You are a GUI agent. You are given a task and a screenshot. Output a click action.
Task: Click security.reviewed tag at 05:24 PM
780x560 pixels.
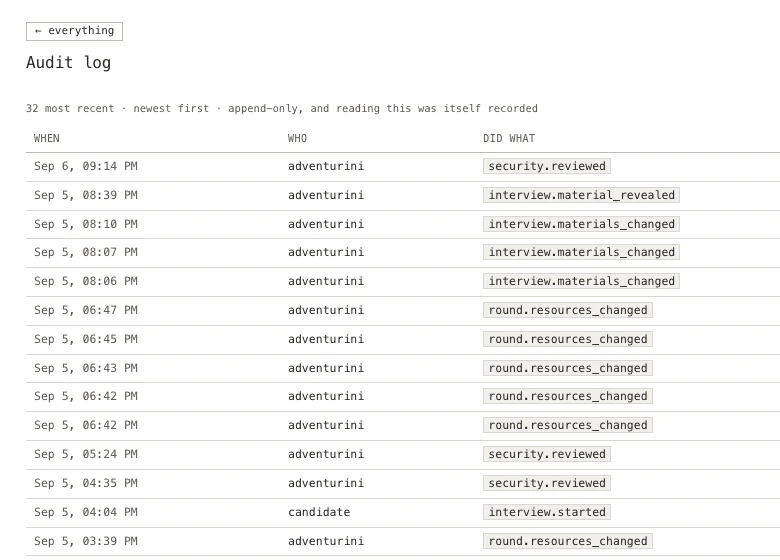click(x=547, y=454)
